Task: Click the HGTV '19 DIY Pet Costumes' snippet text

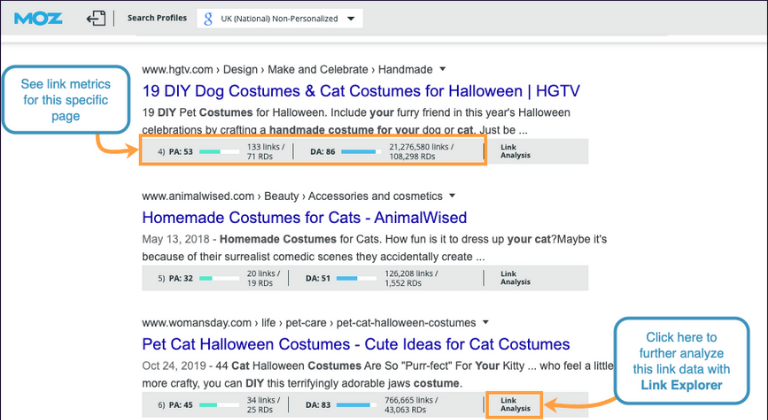Action: pyautogui.click(x=356, y=122)
